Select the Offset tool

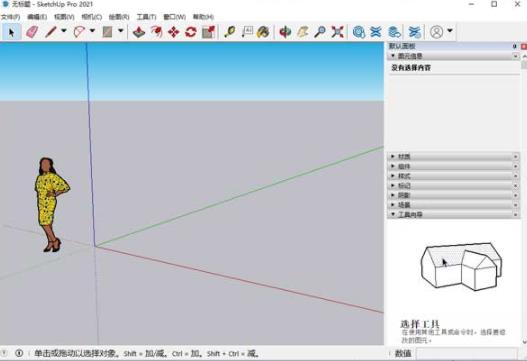pyautogui.click(x=156, y=32)
